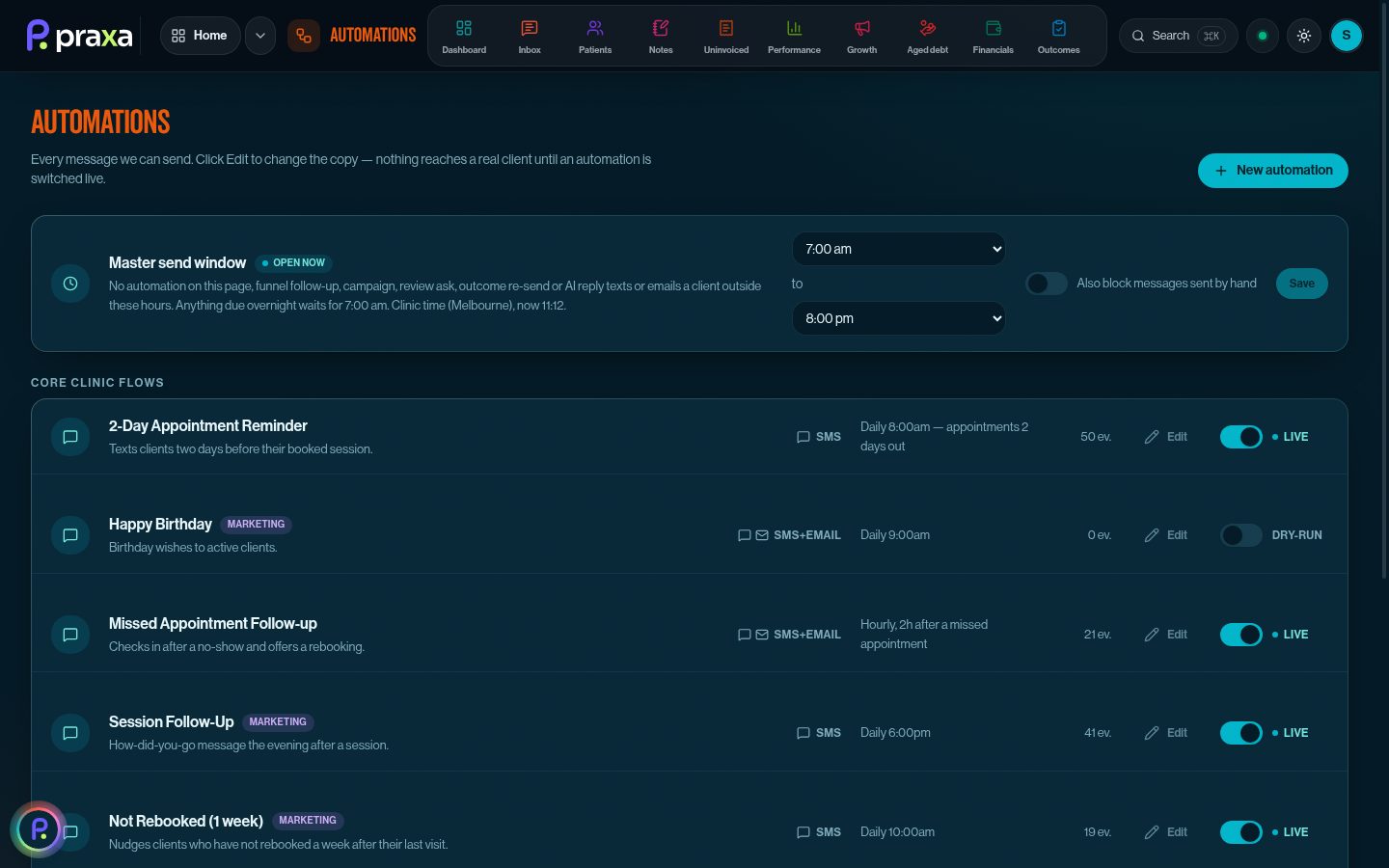The width and height of the screenshot is (1389, 868).
Task: Open the user avatar S menu
Action: (1347, 36)
